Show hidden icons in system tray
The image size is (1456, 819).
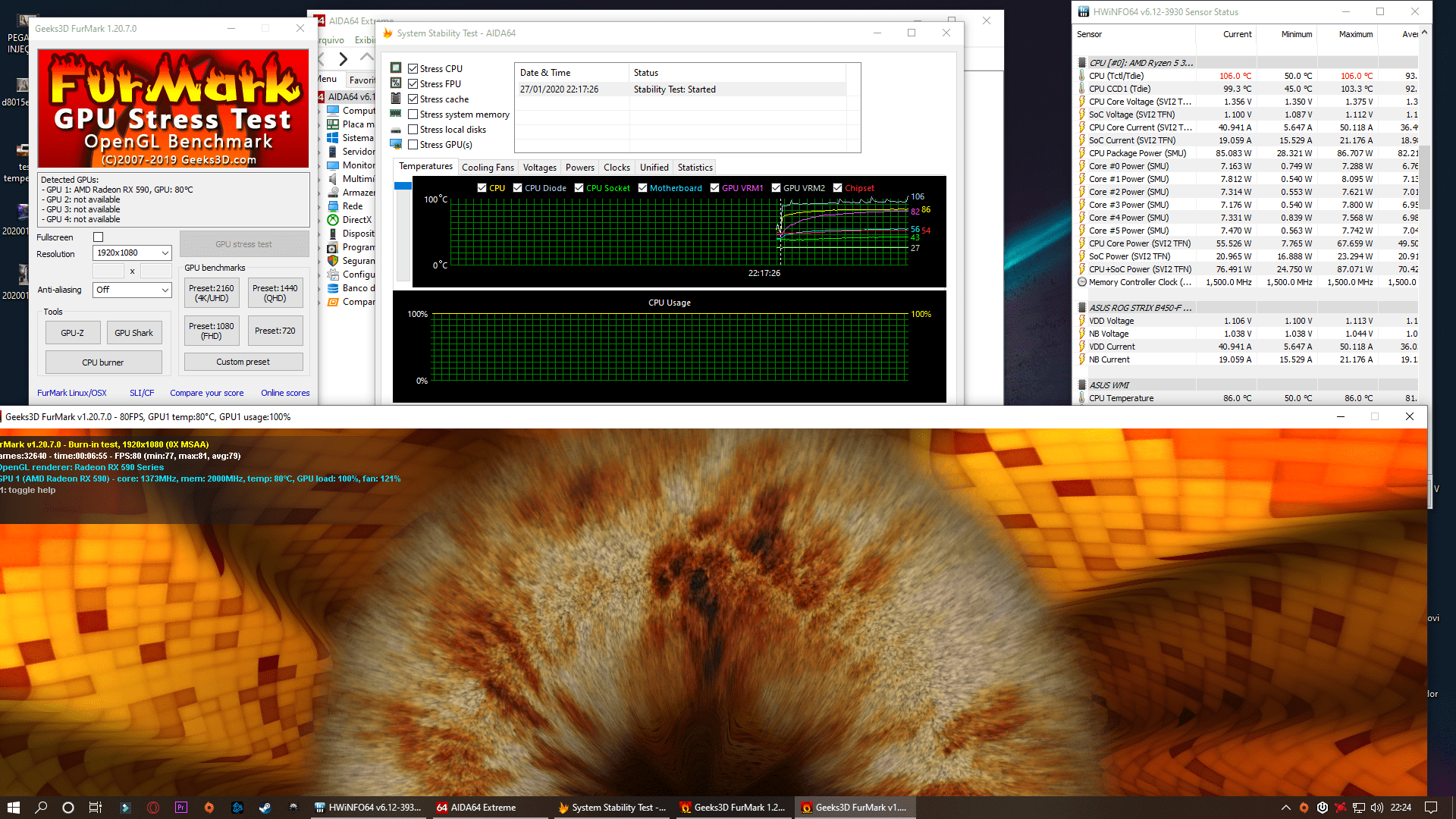pyautogui.click(x=1285, y=808)
